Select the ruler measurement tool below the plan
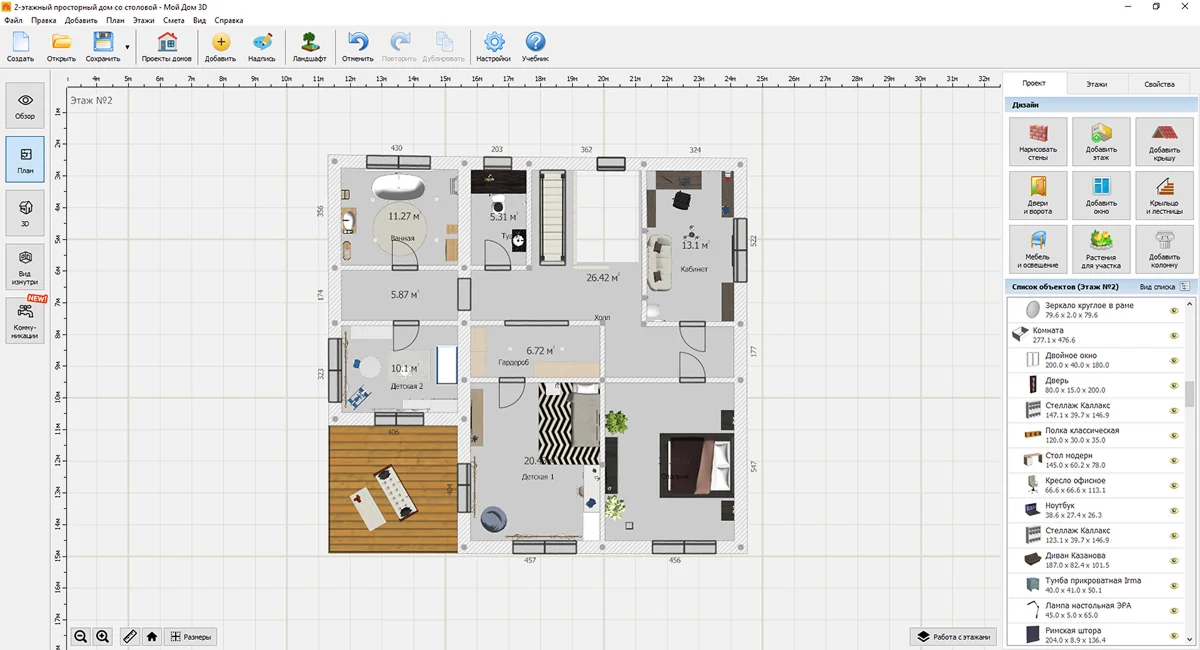1200x650 pixels. pos(129,636)
